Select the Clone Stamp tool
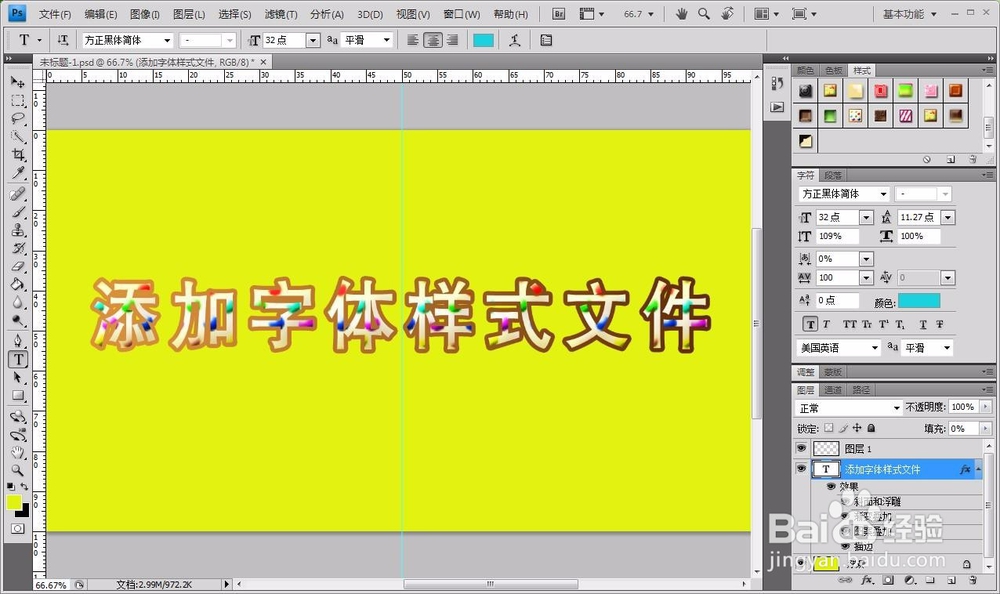Viewport: 1000px width, 594px height. [18, 230]
